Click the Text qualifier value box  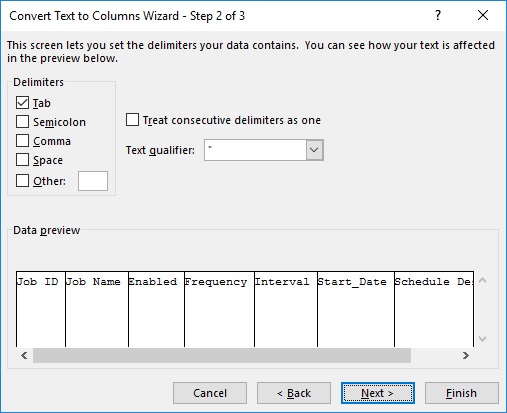pyautogui.click(x=255, y=150)
